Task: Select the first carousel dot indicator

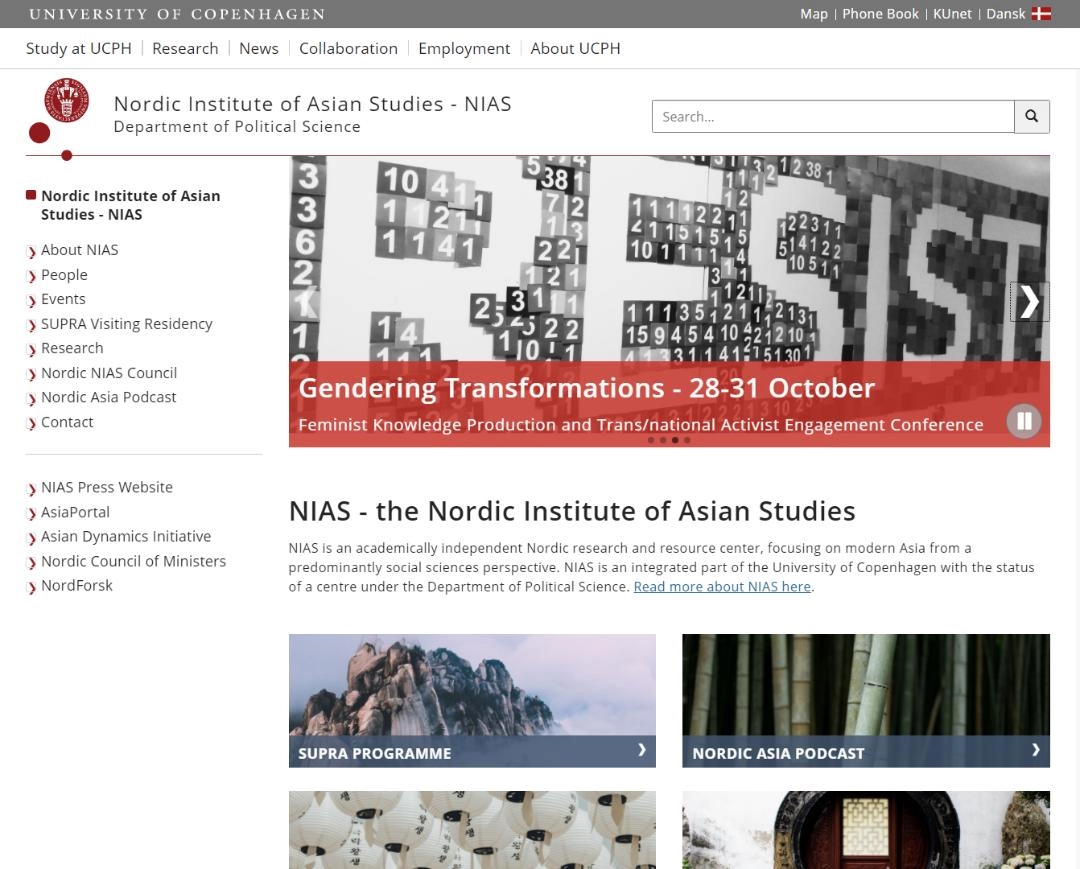Action: 651,440
